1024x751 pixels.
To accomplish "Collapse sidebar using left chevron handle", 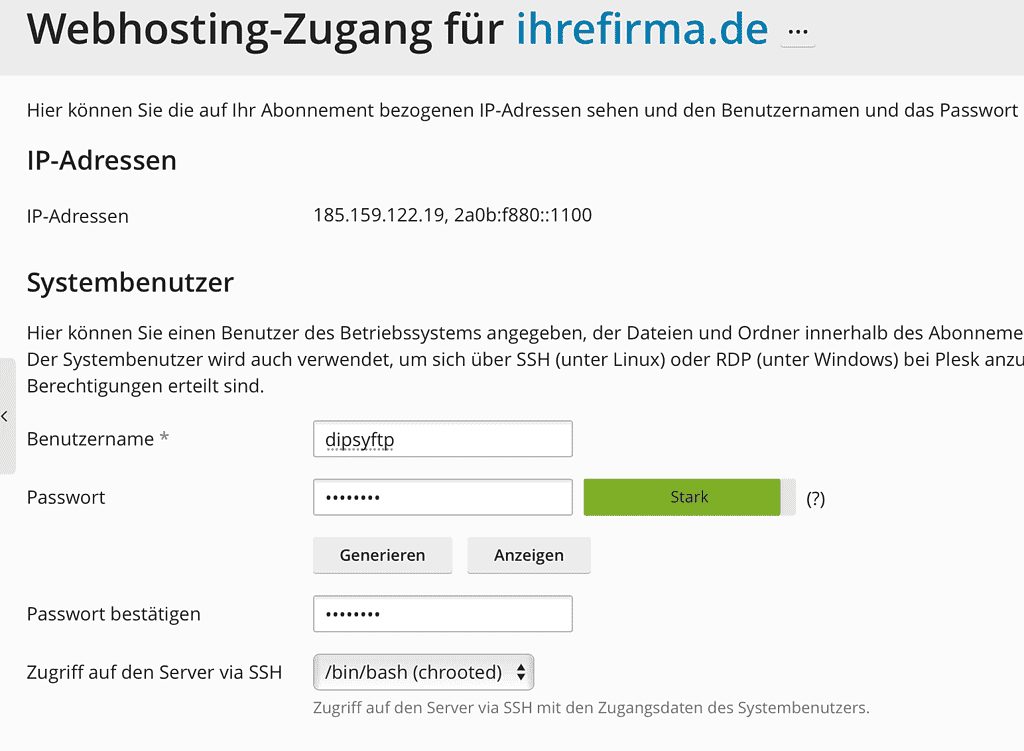I will pos(7,416).
